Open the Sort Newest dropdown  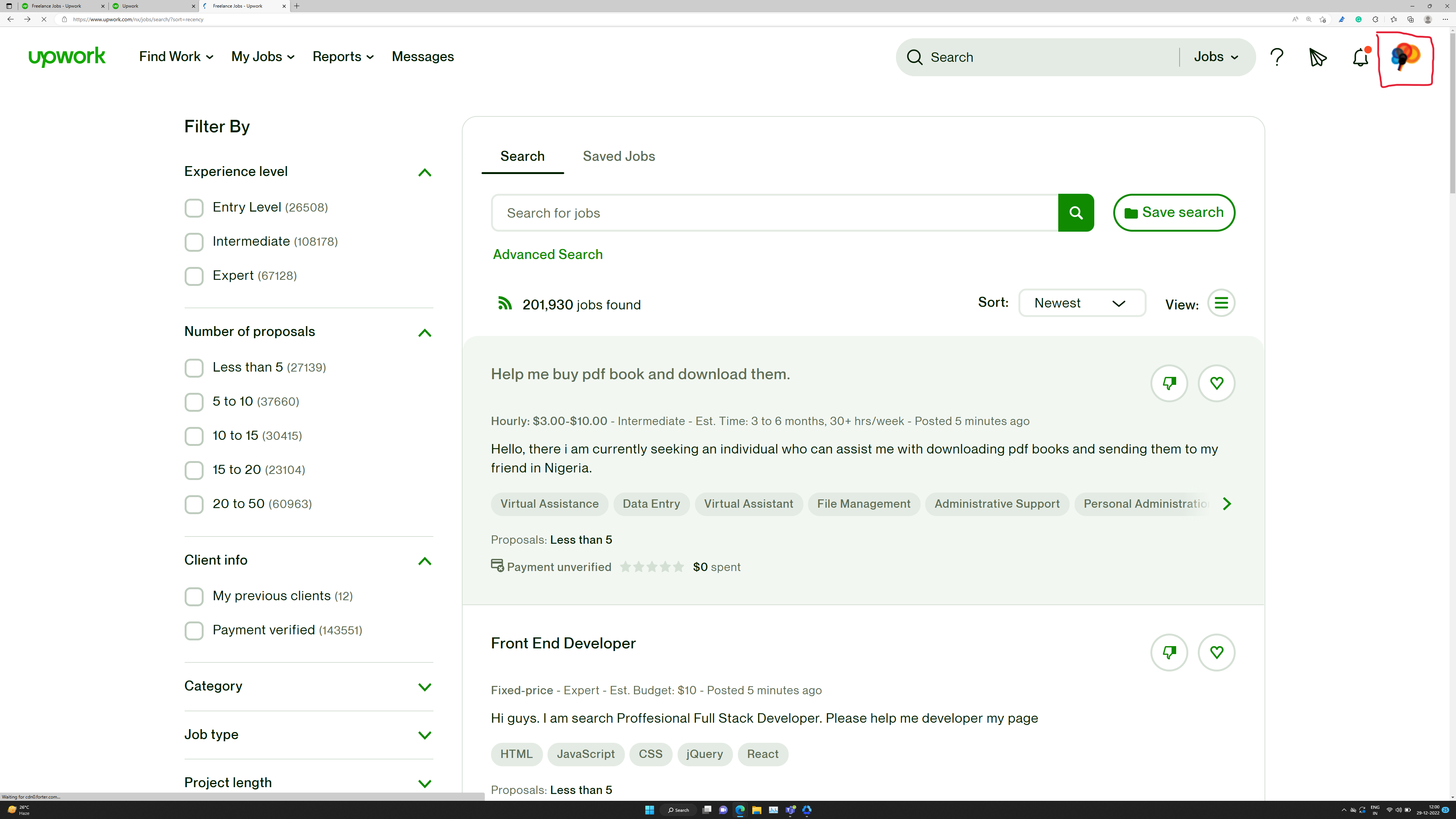pyautogui.click(x=1082, y=303)
